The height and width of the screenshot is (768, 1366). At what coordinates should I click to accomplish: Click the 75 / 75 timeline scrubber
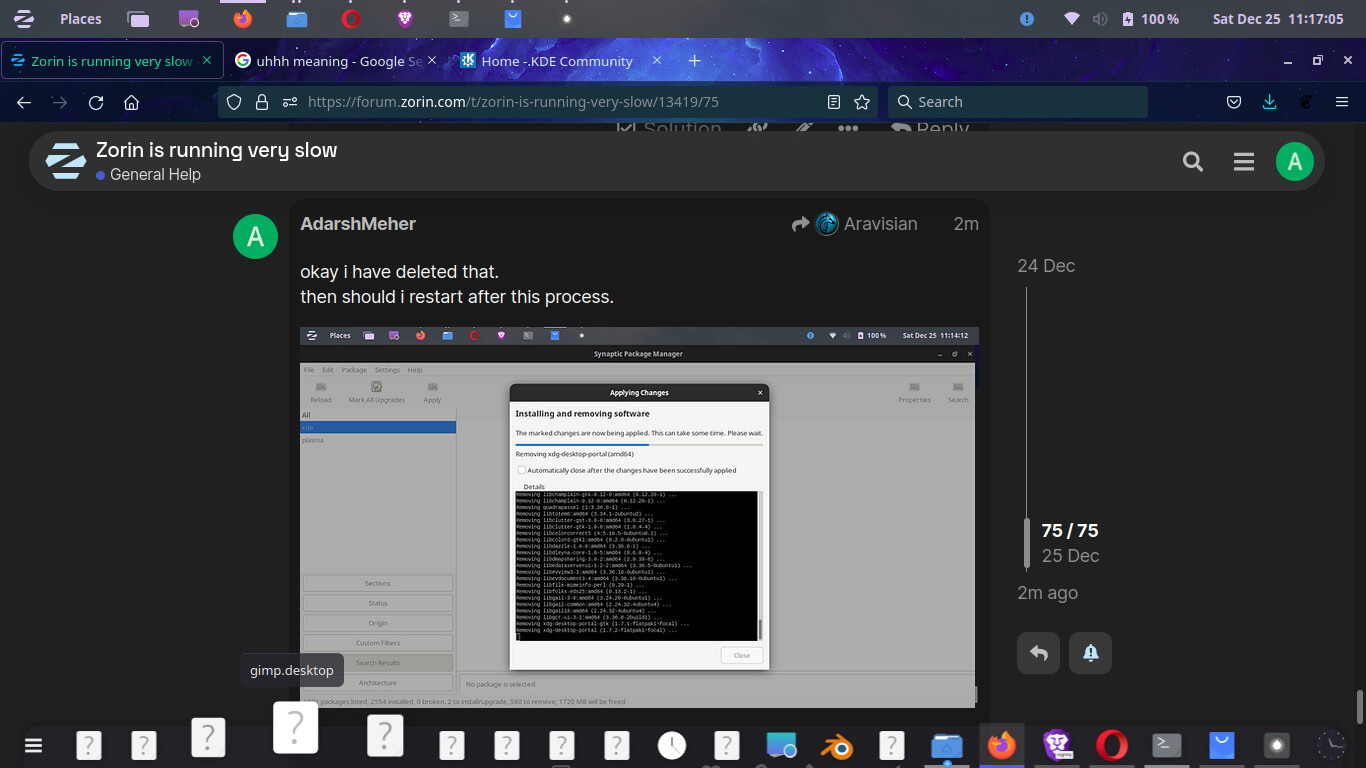click(x=1069, y=531)
